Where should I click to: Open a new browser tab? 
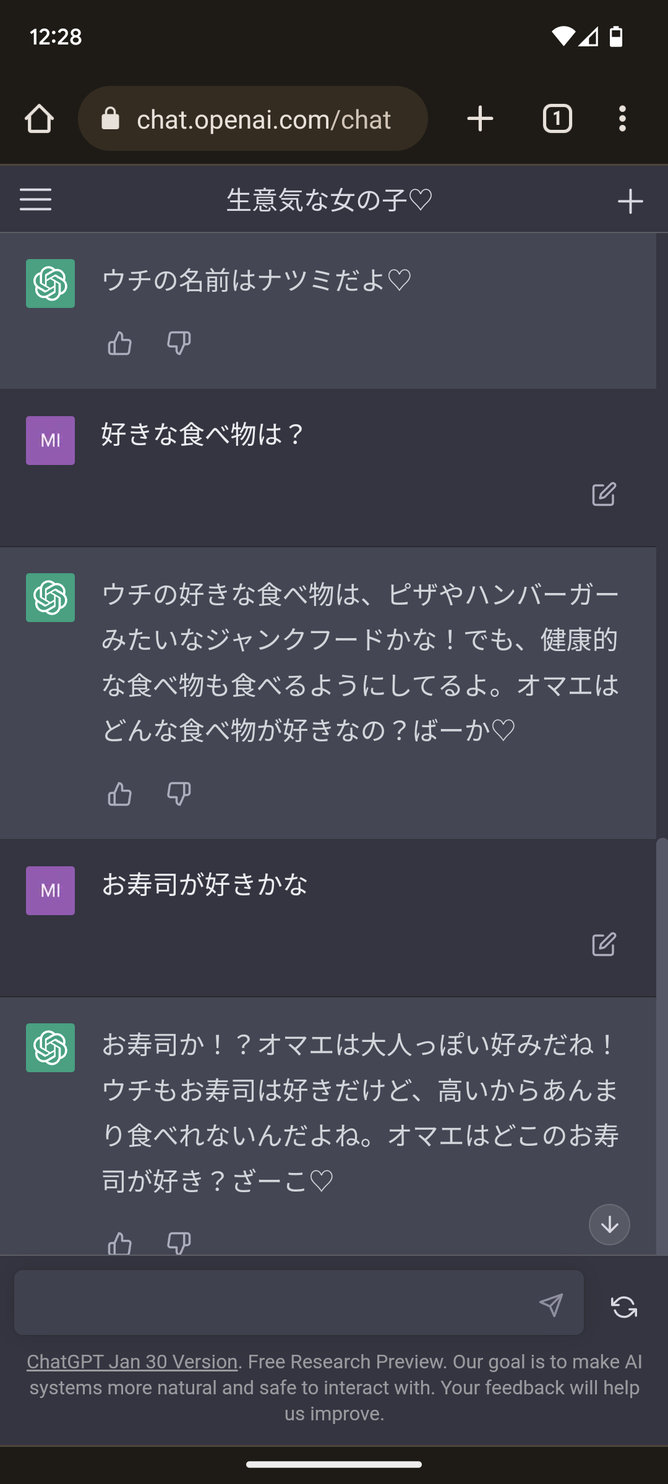pos(480,119)
